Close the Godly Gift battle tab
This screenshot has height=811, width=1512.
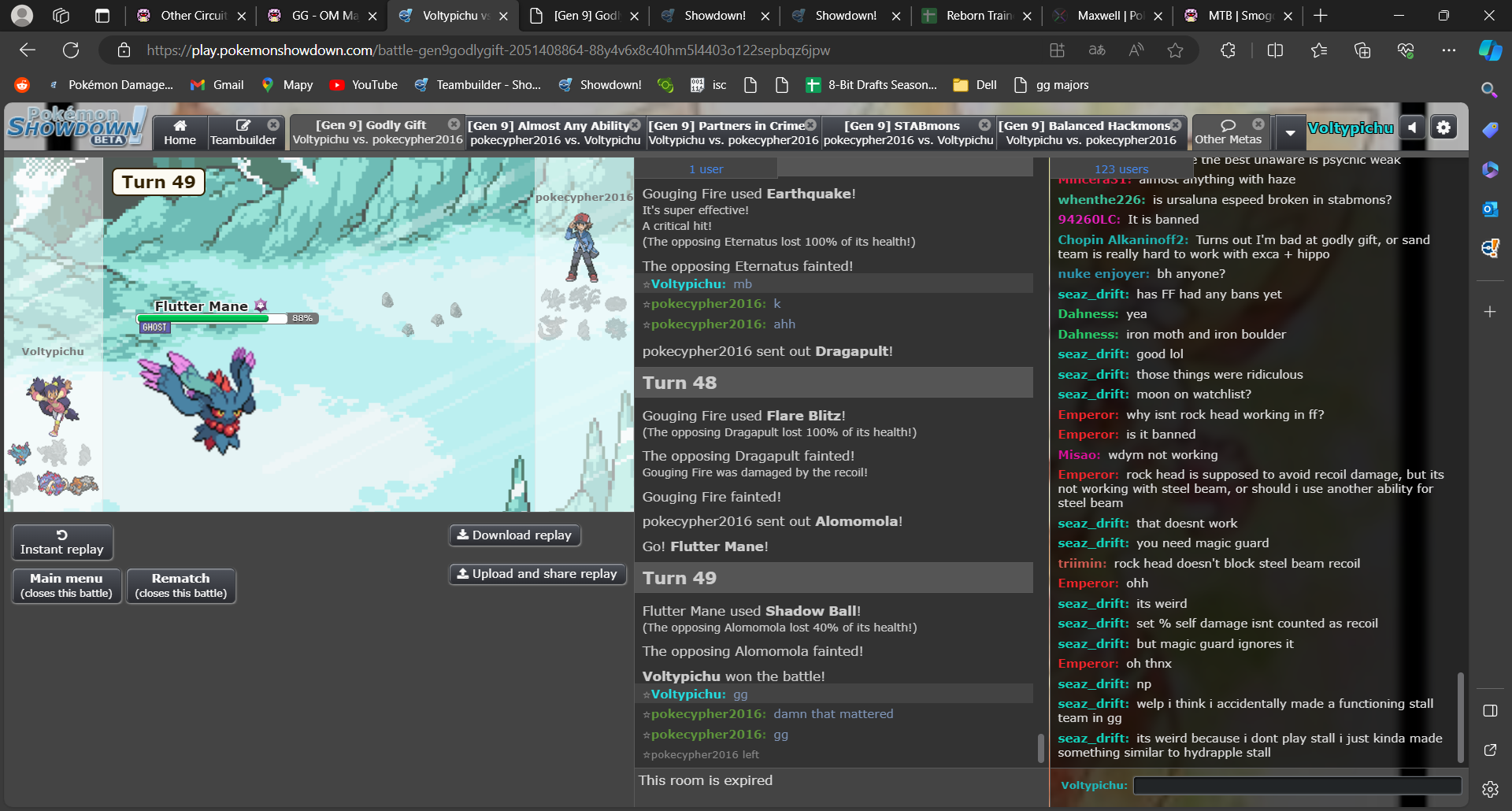click(x=454, y=124)
